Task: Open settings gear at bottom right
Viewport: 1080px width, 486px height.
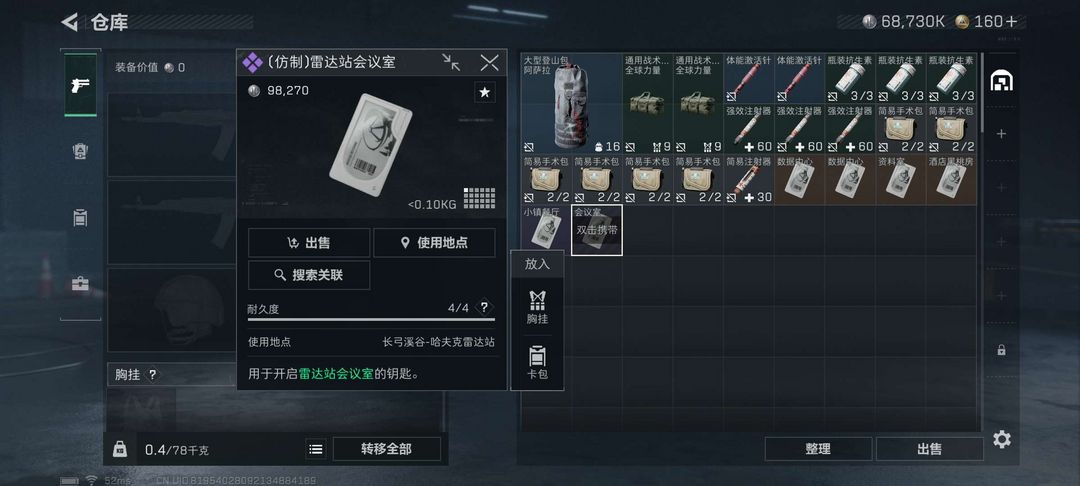Action: coord(1002,439)
